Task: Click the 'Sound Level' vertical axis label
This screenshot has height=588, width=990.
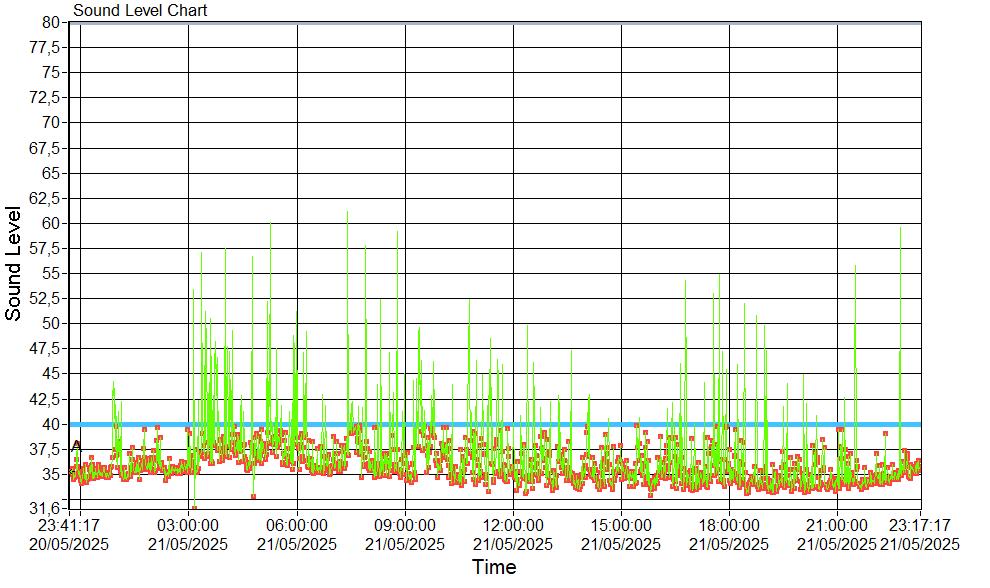Action: pos(14,263)
